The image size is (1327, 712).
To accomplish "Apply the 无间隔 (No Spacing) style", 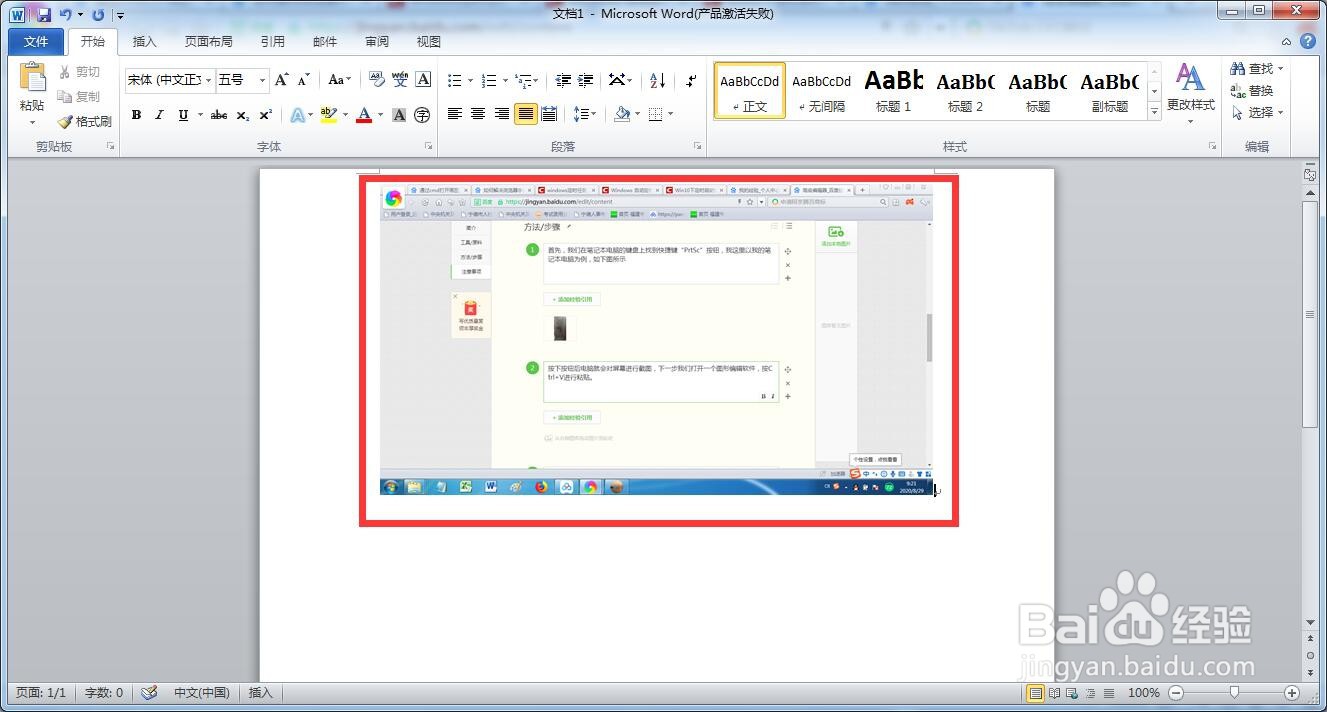I will (822, 90).
